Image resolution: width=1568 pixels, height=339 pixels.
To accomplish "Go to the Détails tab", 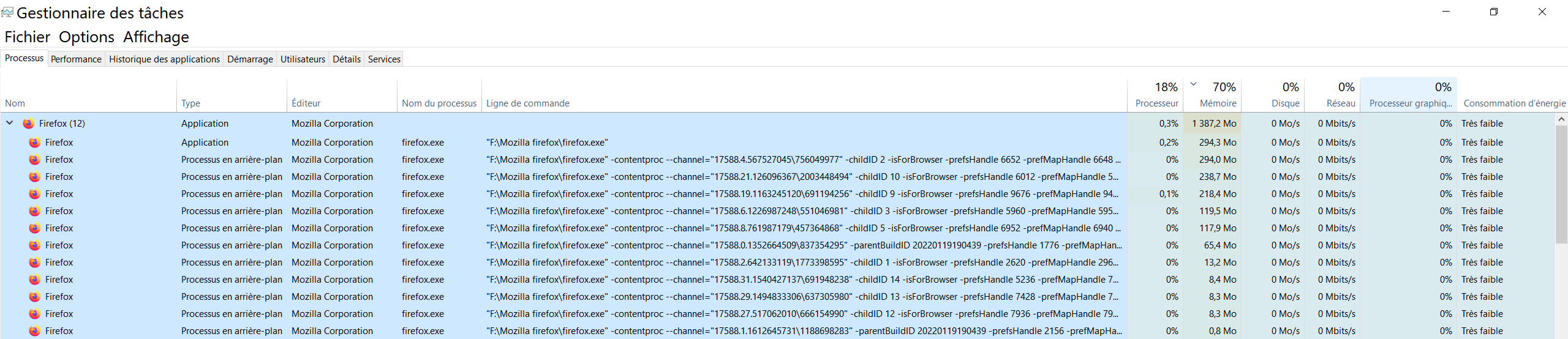I will [x=347, y=59].
